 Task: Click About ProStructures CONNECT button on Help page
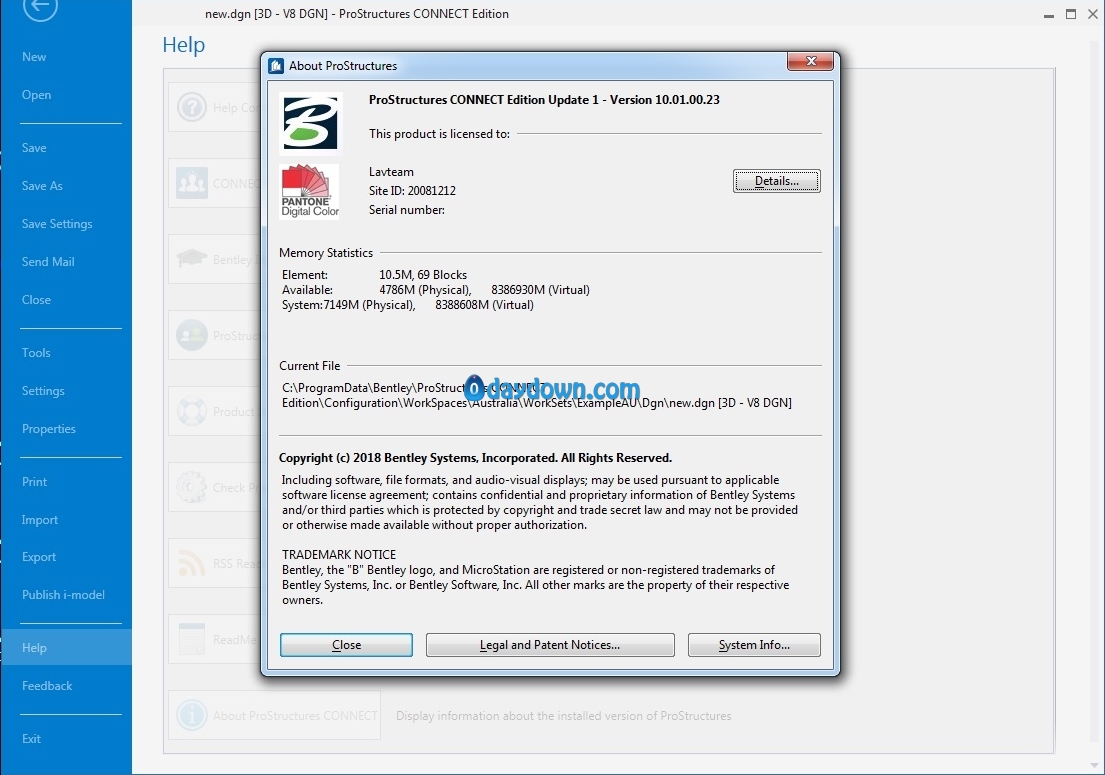coord(274,715)
